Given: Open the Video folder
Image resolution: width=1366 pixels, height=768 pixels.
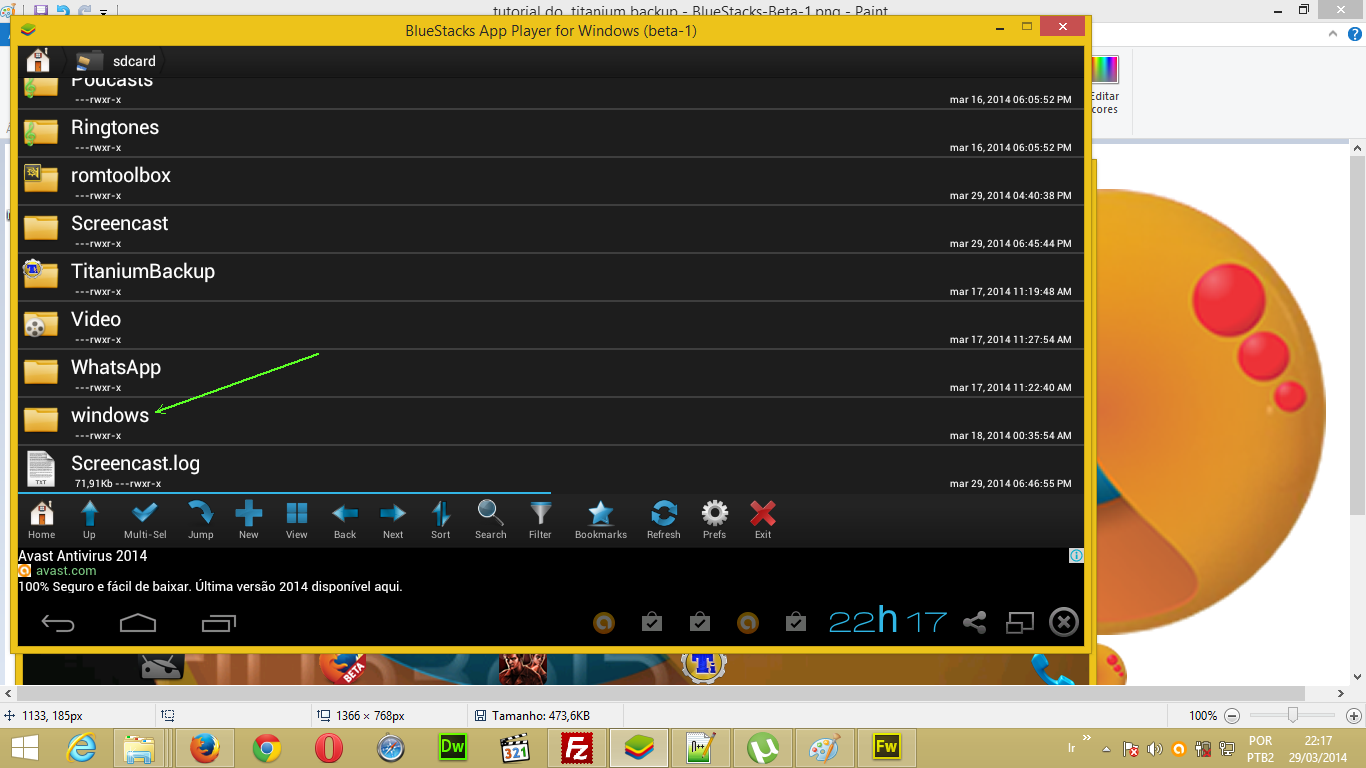Looking at the screenshot, I should 551,325.
